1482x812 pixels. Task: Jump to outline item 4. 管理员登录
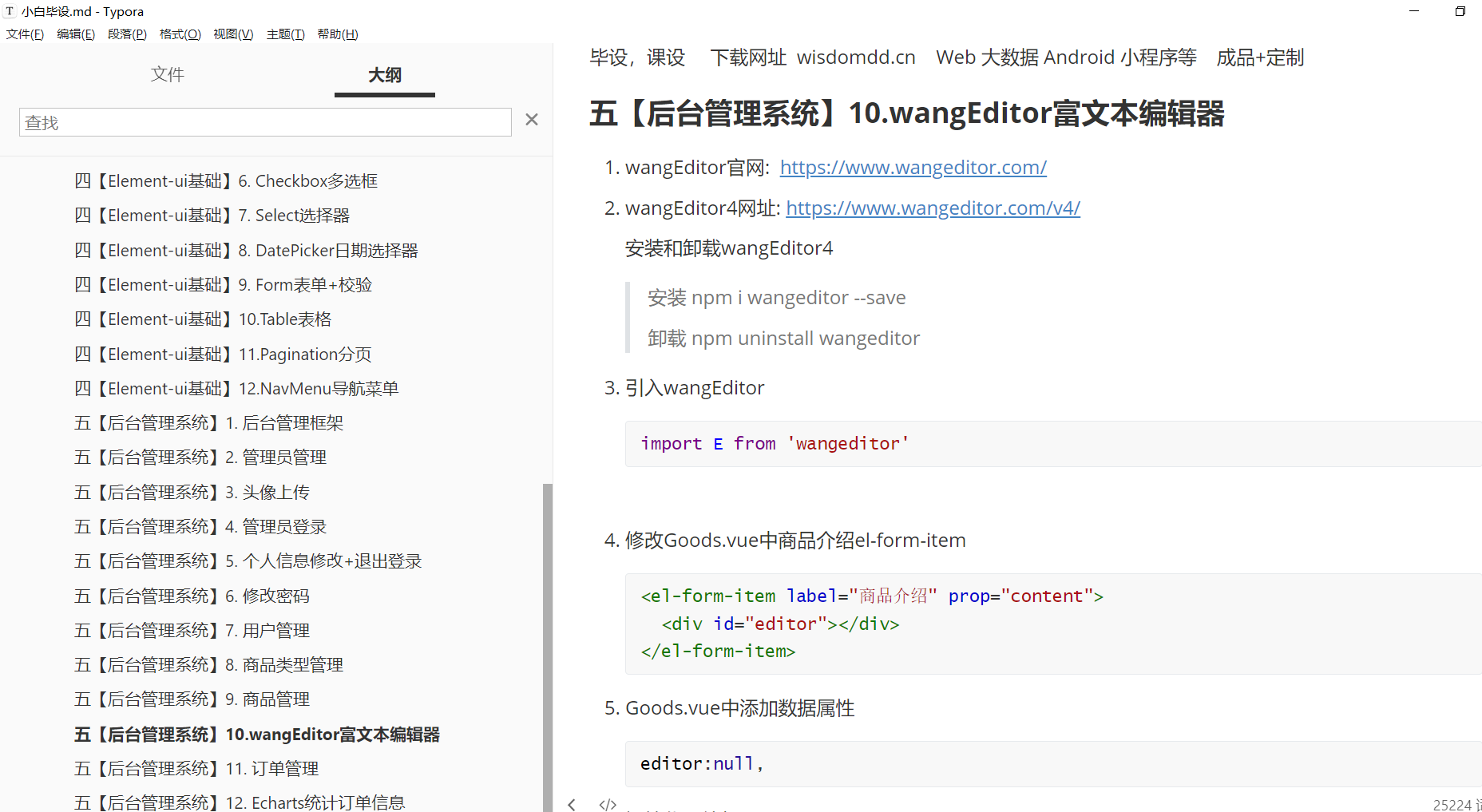point(200,527)
